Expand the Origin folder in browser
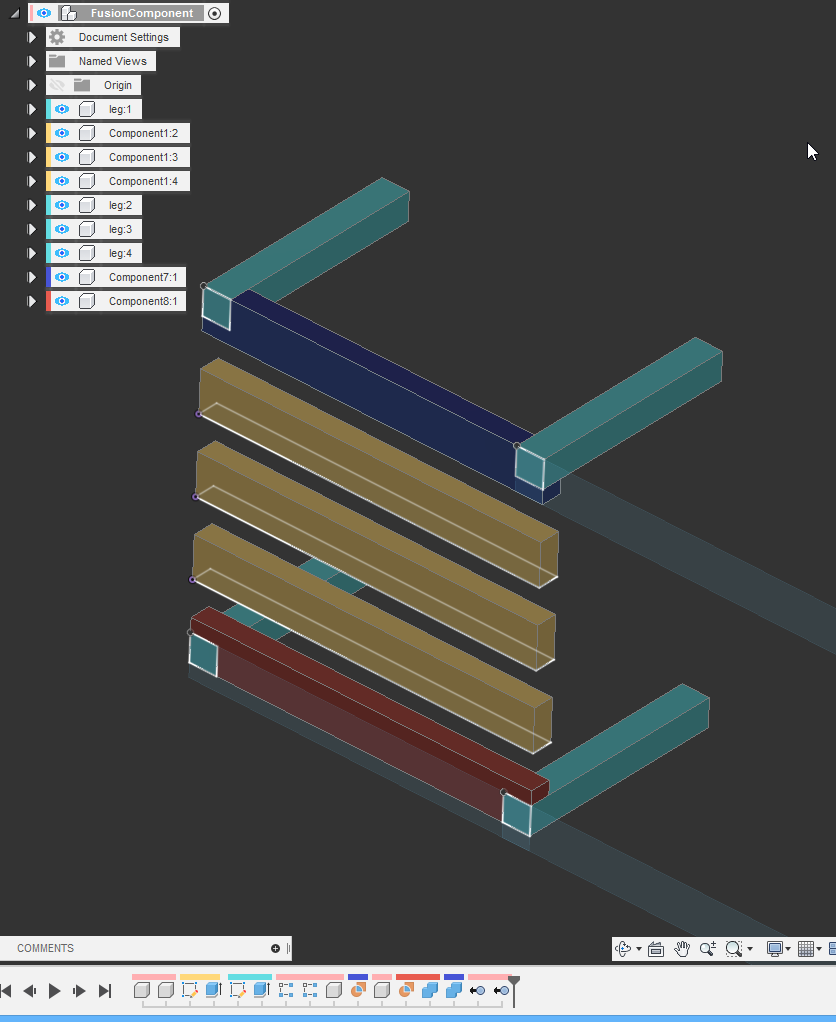Image resolution: width=836 pixels, height=1022 pixels. click(x=31, y=84)
